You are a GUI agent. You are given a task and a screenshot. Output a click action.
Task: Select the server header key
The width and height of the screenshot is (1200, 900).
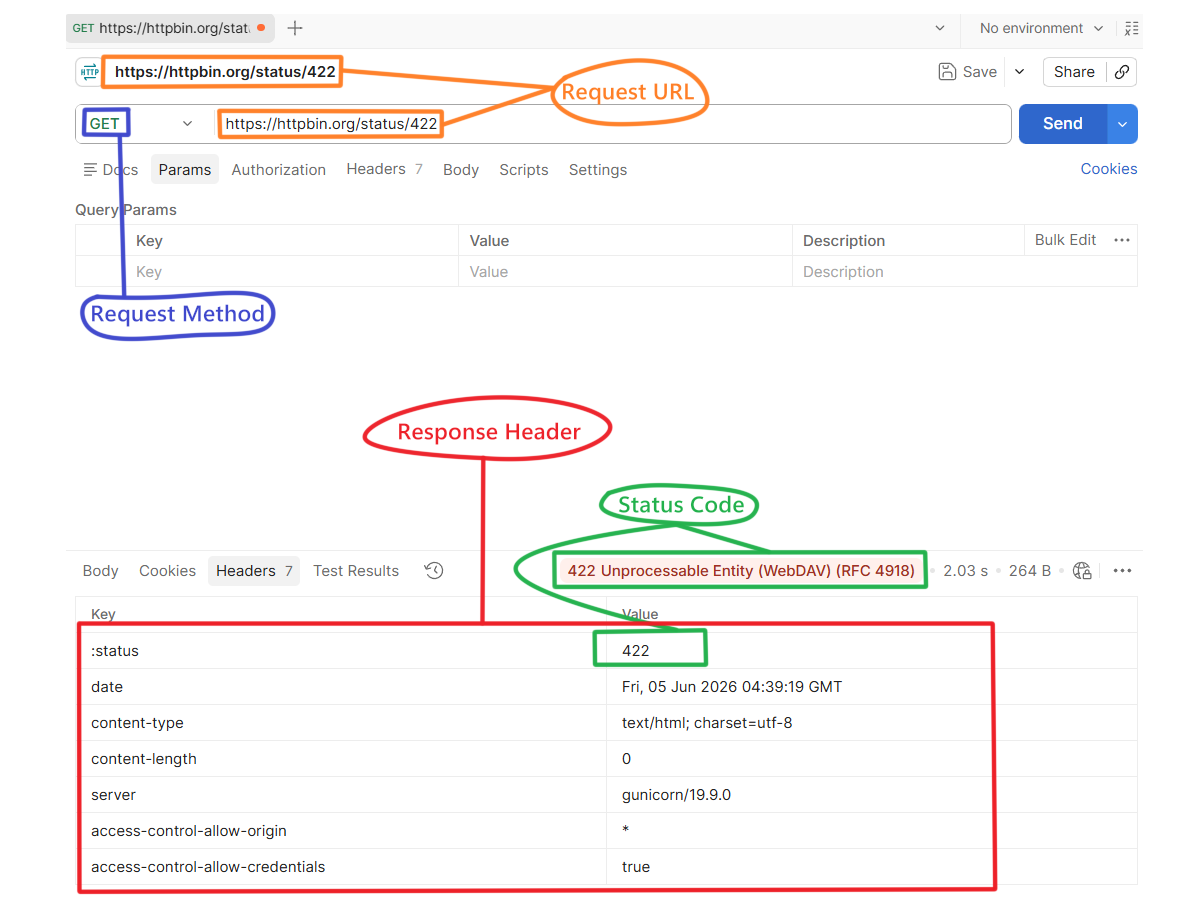pos(341,795)
